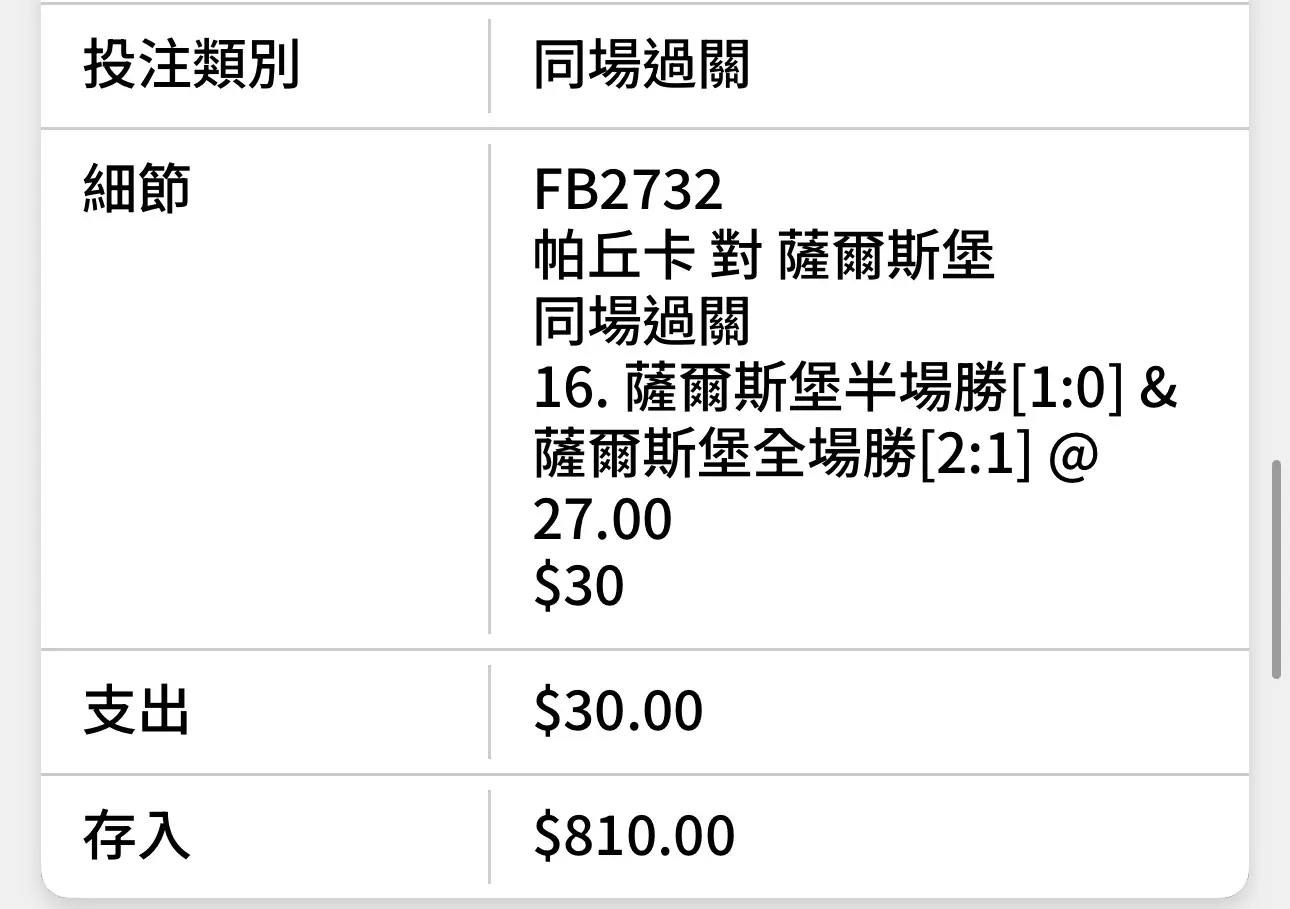Click the 同場過關 value in the top row
The image size is (1290, 909).
(641, 67)
